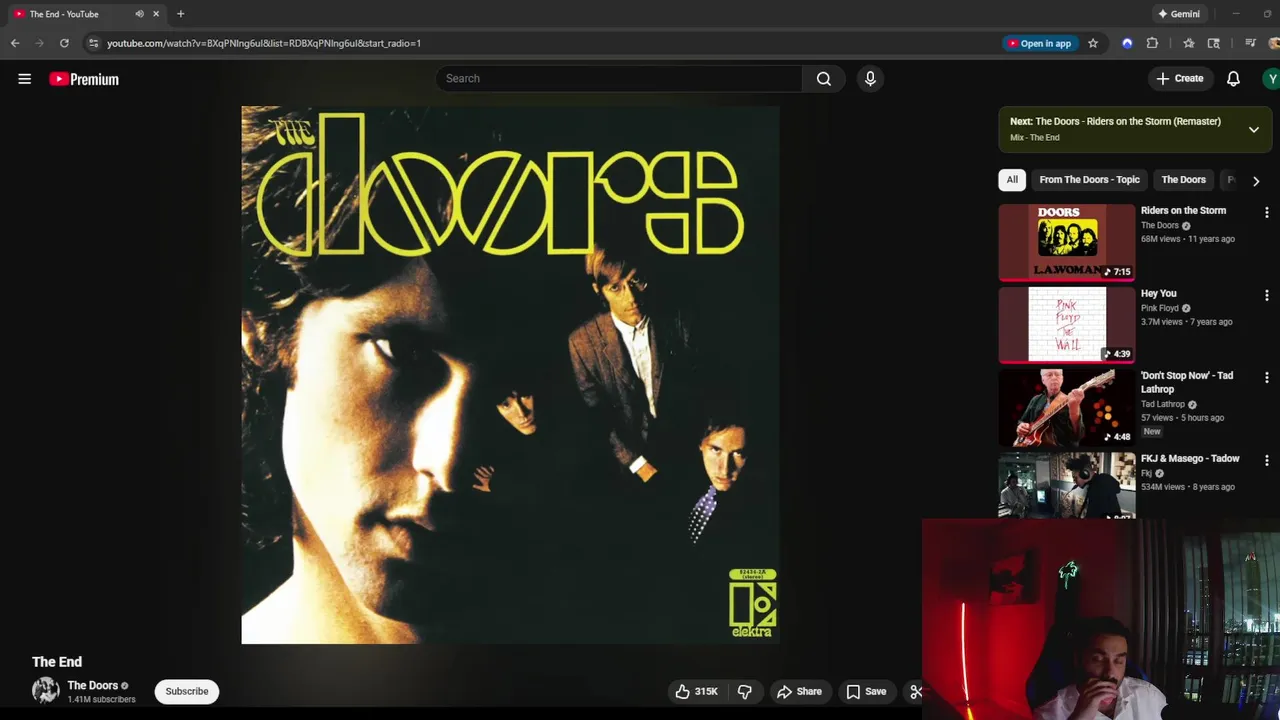Open media controls music-note icon
The height and width of the screenshot is (720, 1280).
click(x=1250, y=43)
